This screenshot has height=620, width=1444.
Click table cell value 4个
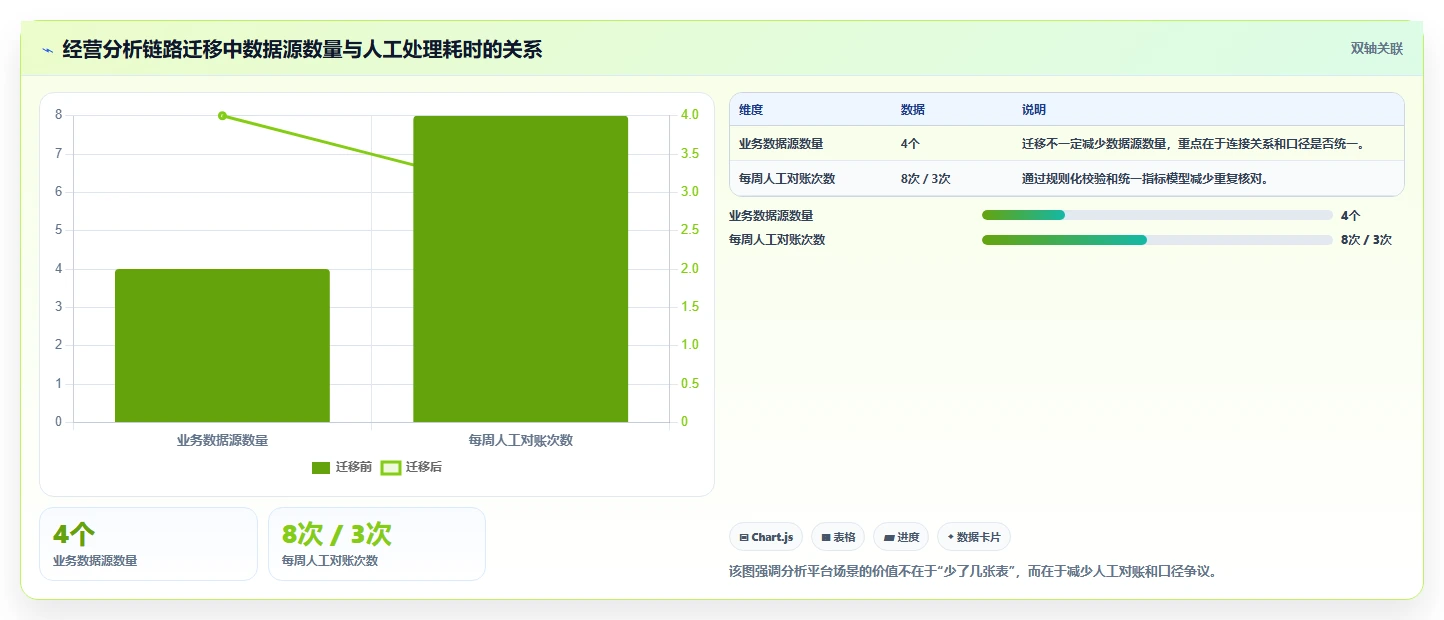(911, 144)
